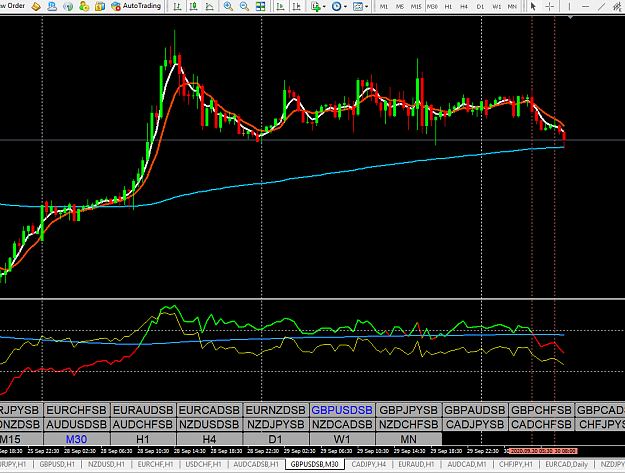Select M1 timeframe in the toolbar
The width and height of the screenshot is (625, 473).
click(384, 6)
